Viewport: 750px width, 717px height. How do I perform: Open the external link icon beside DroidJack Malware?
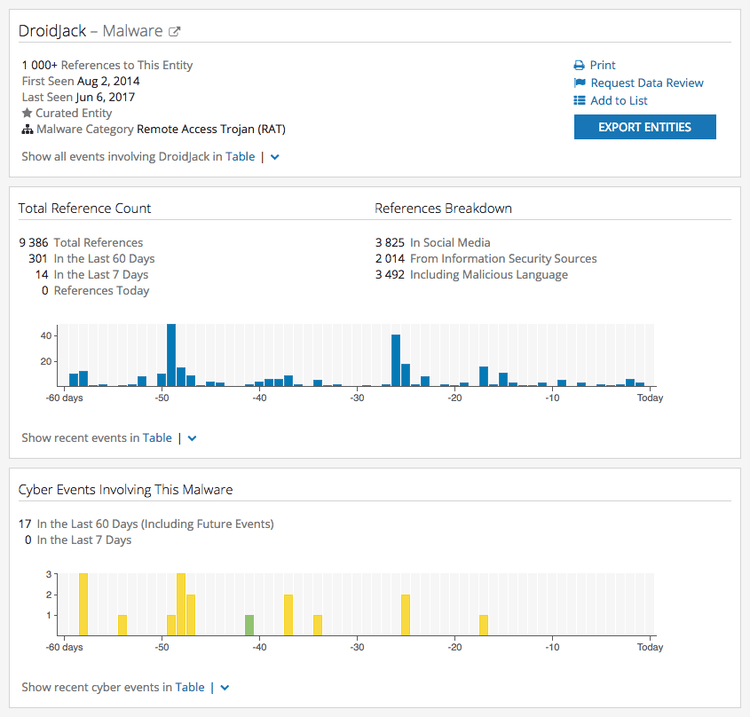point(174,32)
